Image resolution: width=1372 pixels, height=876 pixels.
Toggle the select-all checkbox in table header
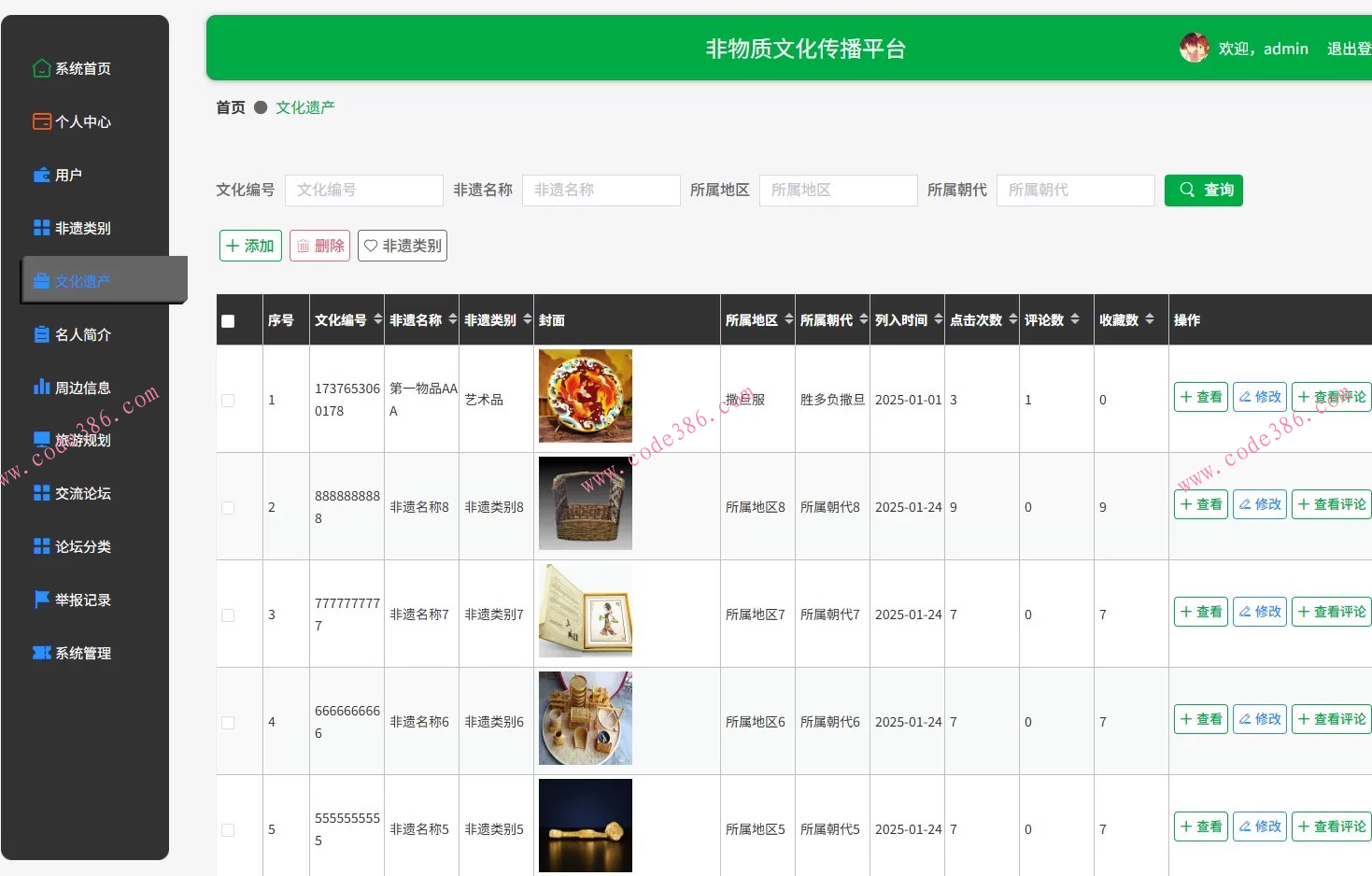[228, 319]
